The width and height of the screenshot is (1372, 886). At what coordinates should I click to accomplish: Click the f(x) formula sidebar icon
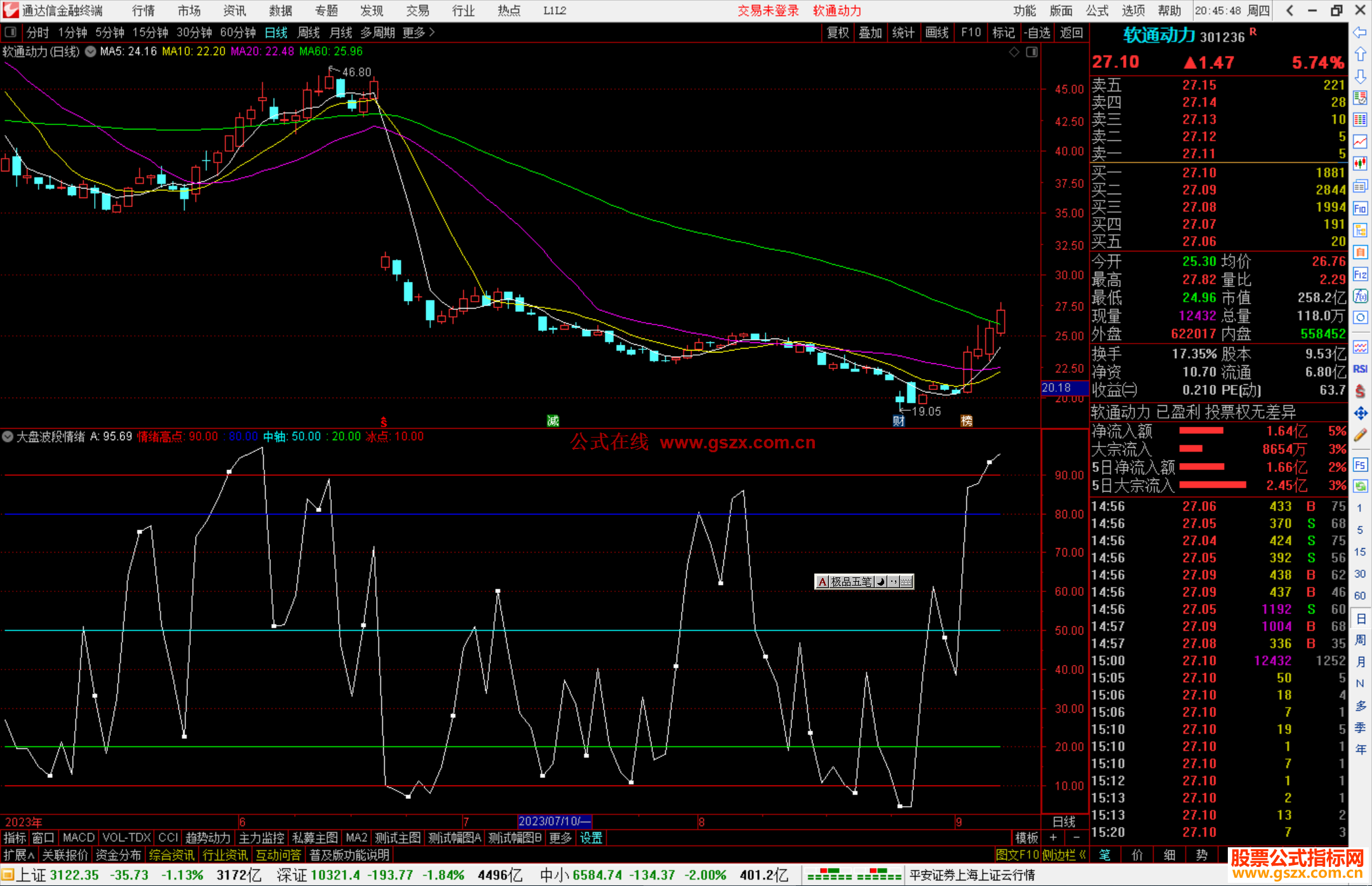point(1360,296)
